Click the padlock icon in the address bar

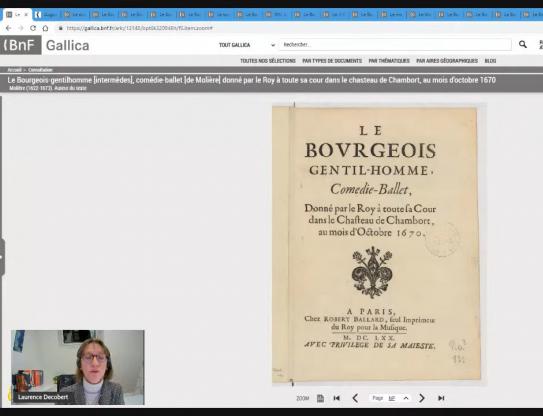61,28
